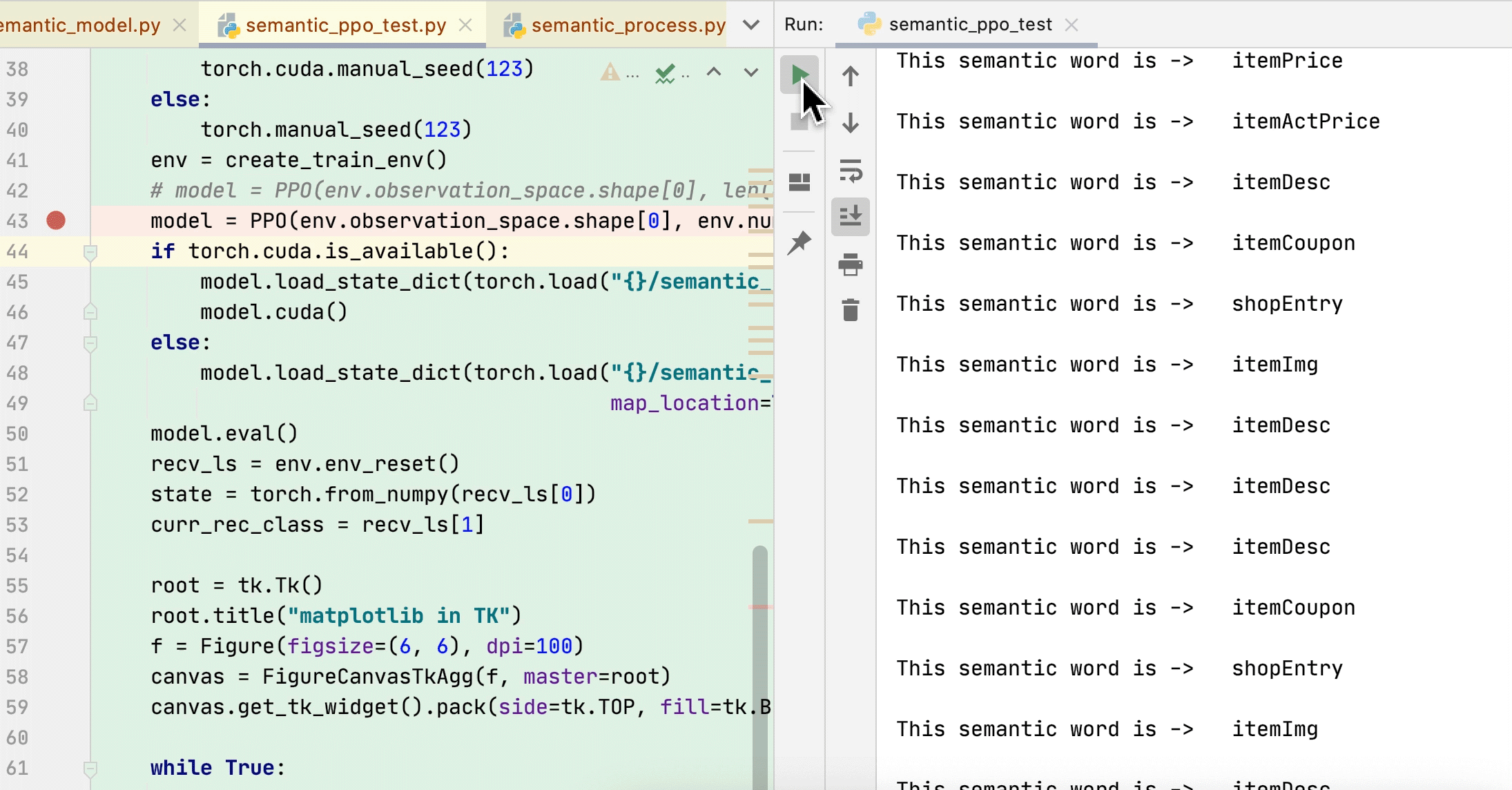Click the trash Clear All icon
This screenshot has height=790, width=1512.
point(851,310)
